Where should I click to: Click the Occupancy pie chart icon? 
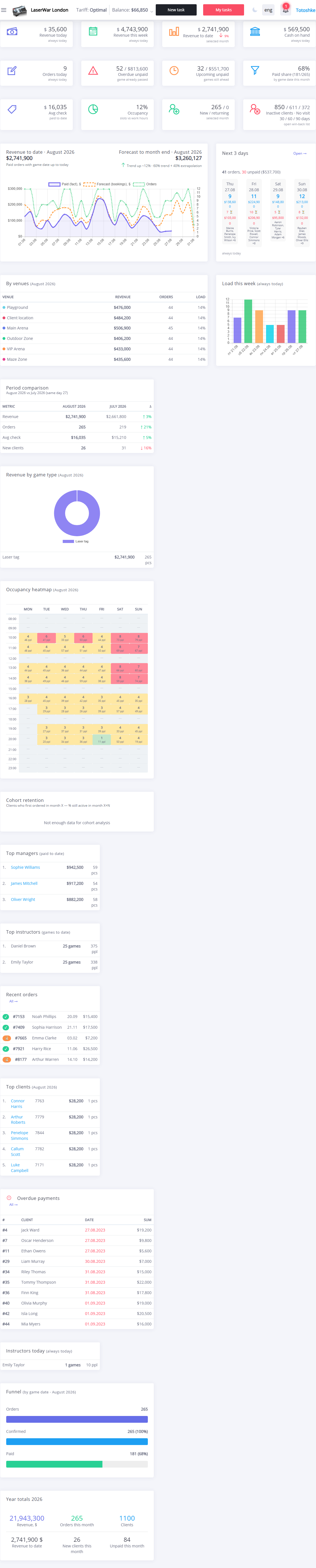pos(93,109)
